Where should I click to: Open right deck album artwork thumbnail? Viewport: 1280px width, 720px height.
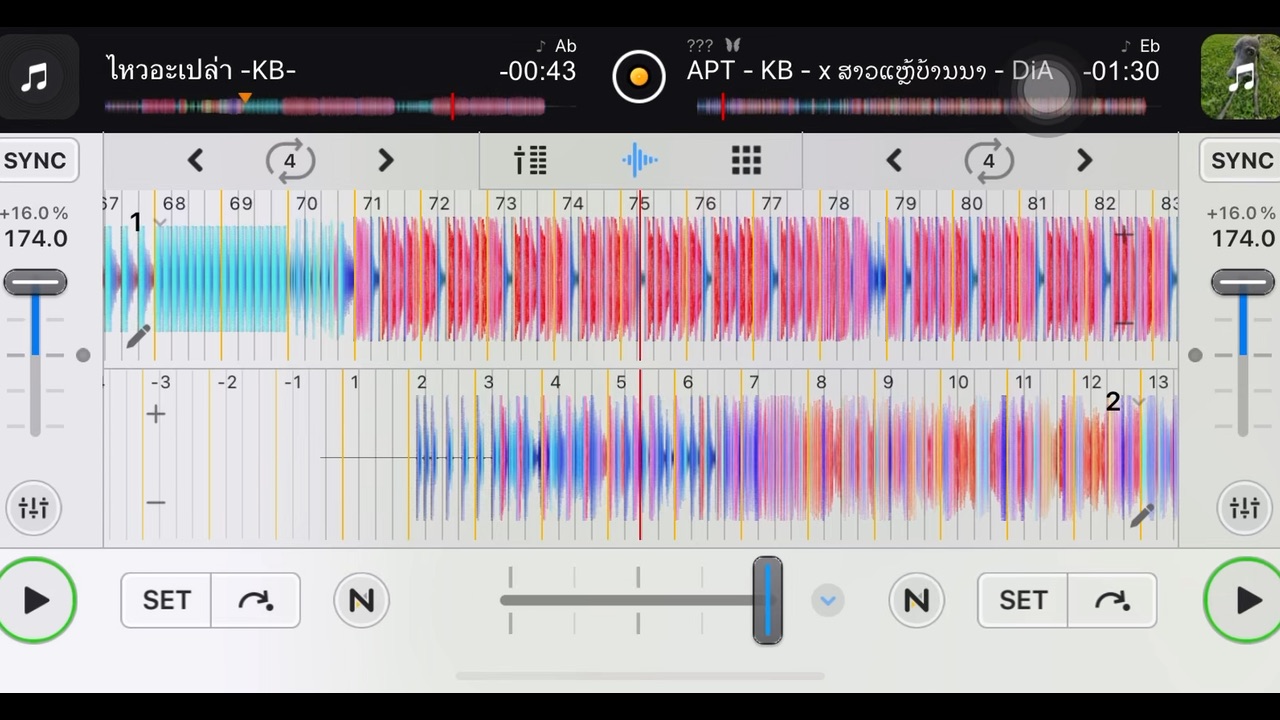(x=1240, y=77)
